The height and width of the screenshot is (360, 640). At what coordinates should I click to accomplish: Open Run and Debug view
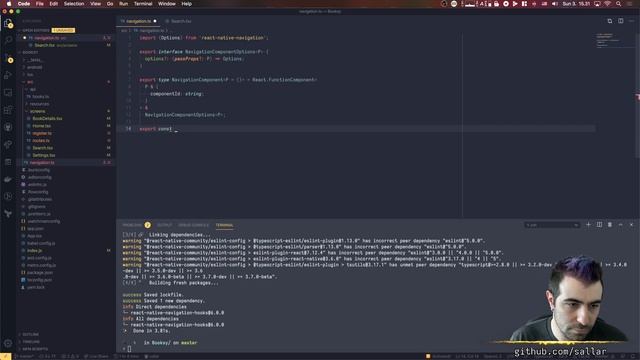8,76
